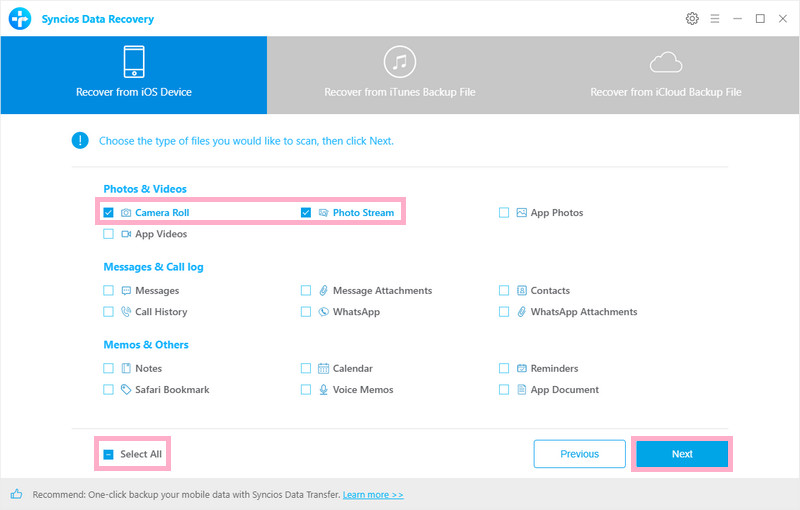Check the Call History checkbox
The height and width of the screenshot is (510, 800).
[x=108, y=312]
